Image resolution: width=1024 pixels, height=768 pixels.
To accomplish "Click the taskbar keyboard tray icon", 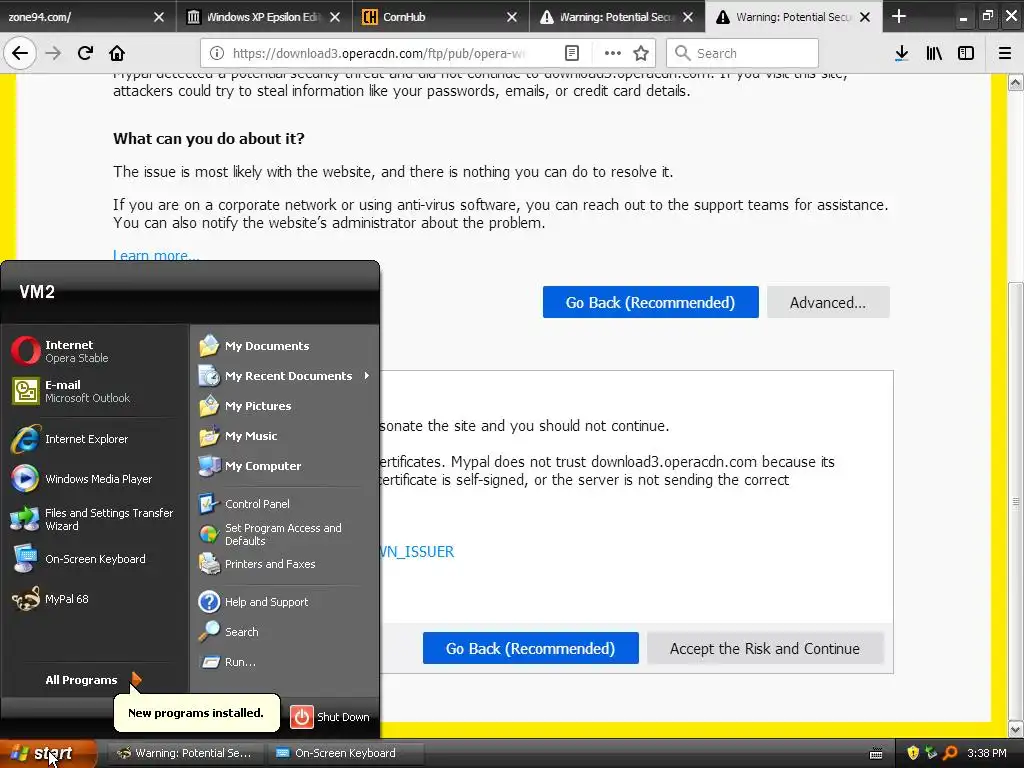I will (x=876, y=754).
